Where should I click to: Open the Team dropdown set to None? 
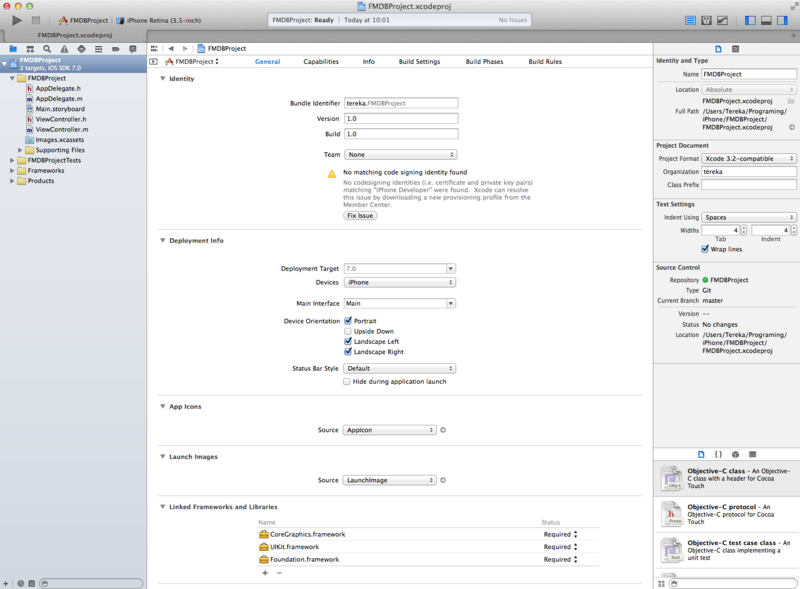[401, 155]
